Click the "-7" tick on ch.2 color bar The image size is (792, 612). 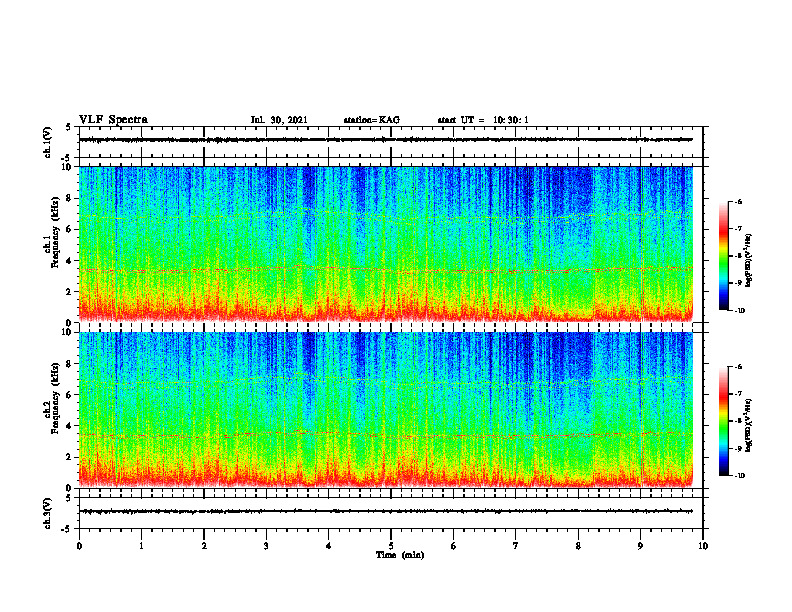point(739,394)
